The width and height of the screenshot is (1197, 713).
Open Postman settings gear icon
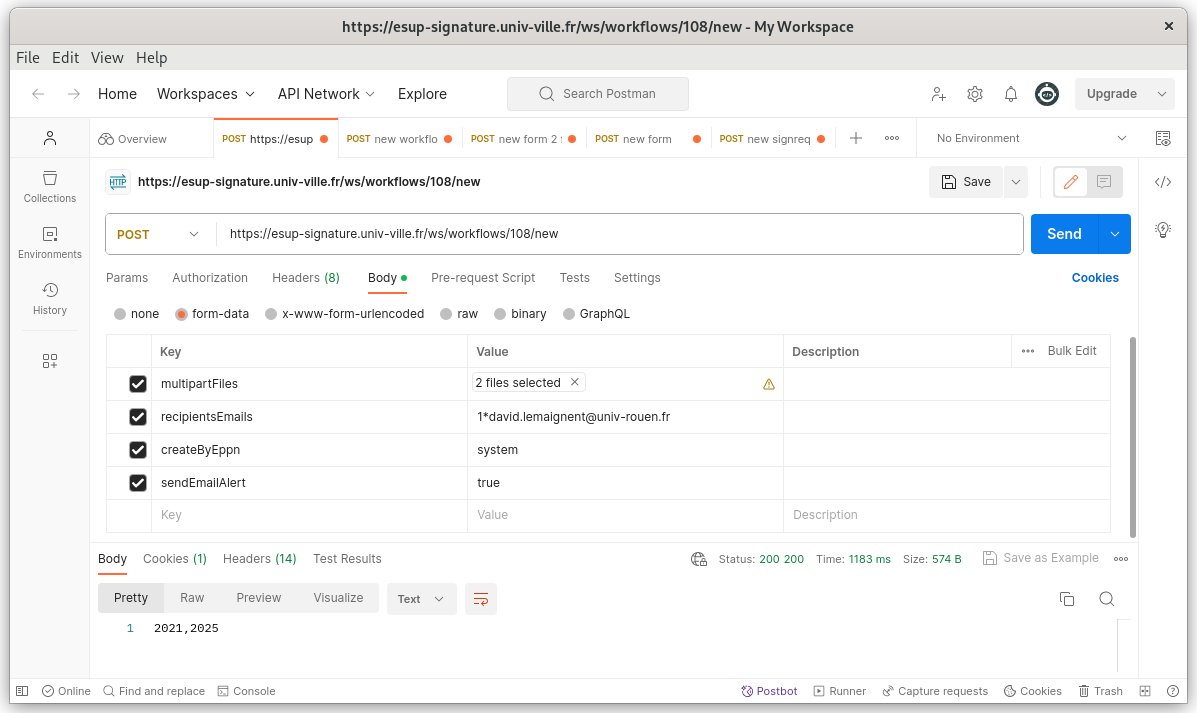click(x=974, y=94)
